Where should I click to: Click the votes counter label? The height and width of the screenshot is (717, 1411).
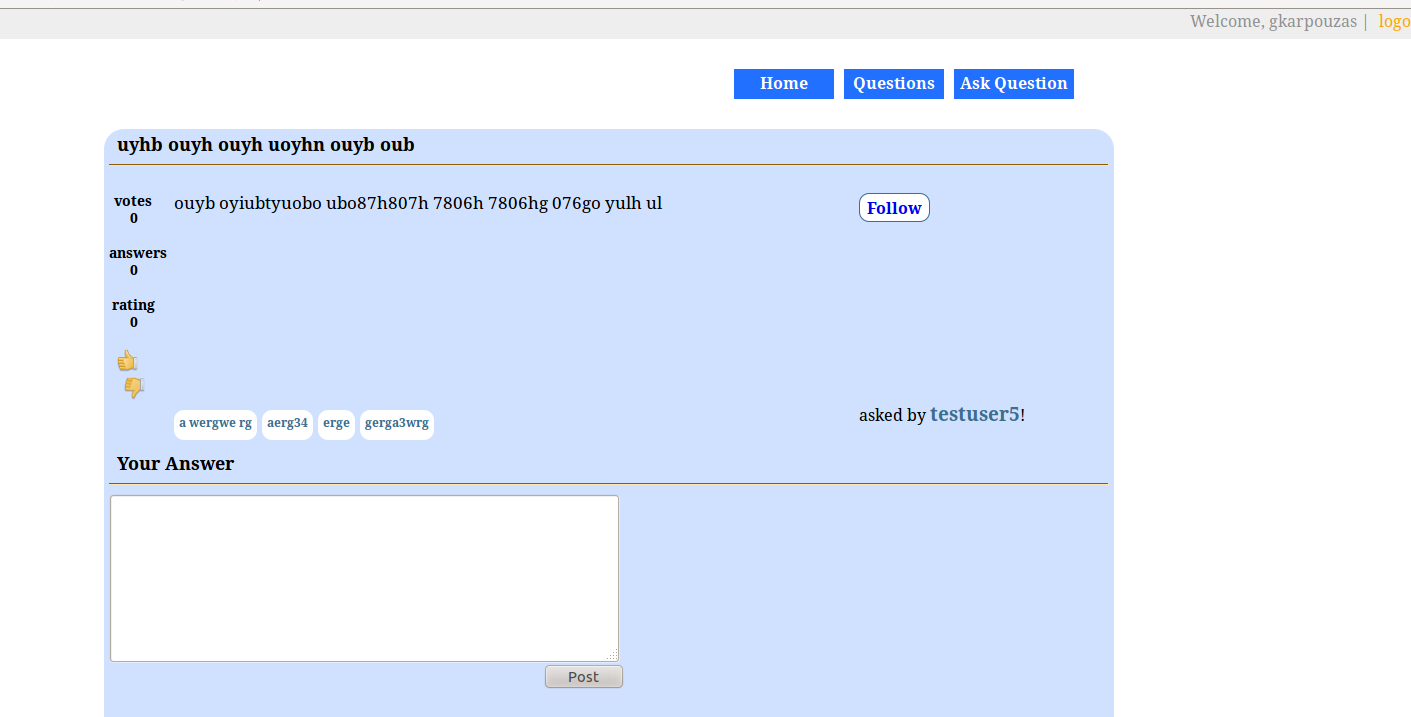pos(133,200)
